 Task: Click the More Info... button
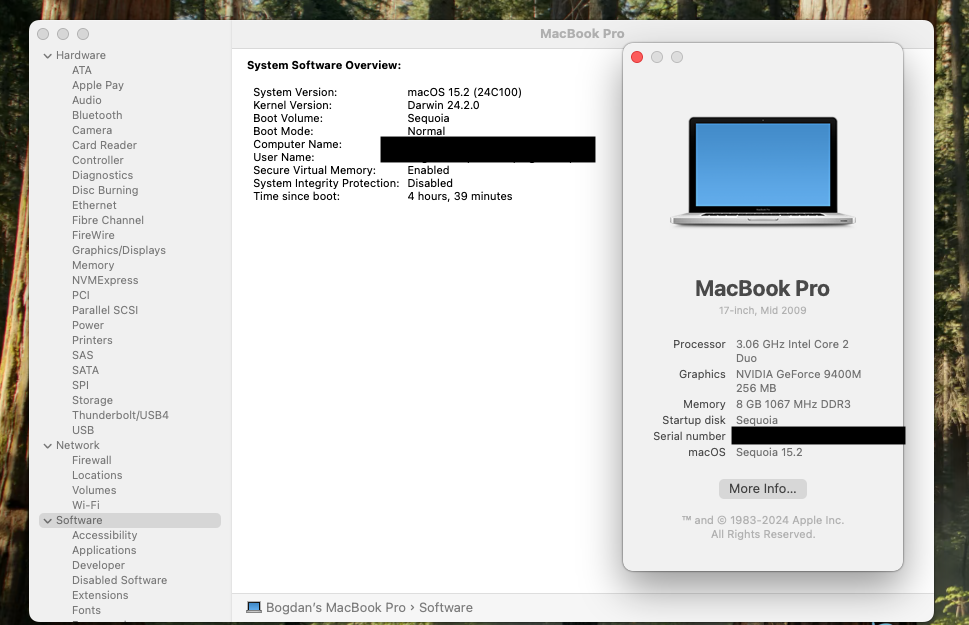(763, 489)
